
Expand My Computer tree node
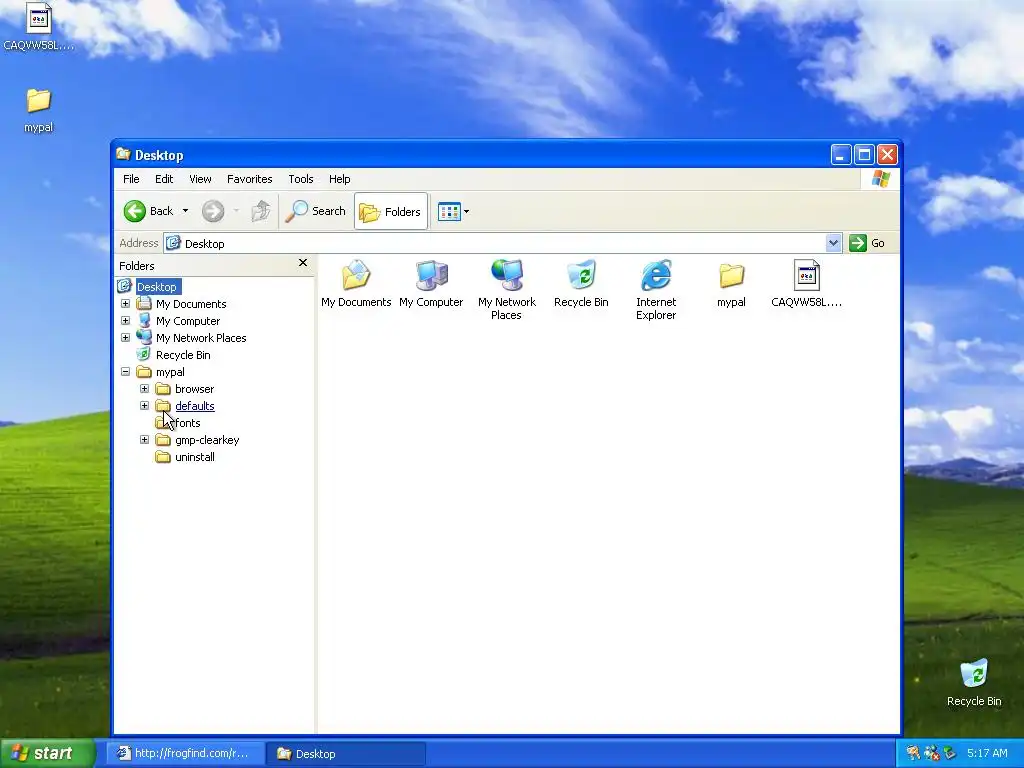point(125,321)
